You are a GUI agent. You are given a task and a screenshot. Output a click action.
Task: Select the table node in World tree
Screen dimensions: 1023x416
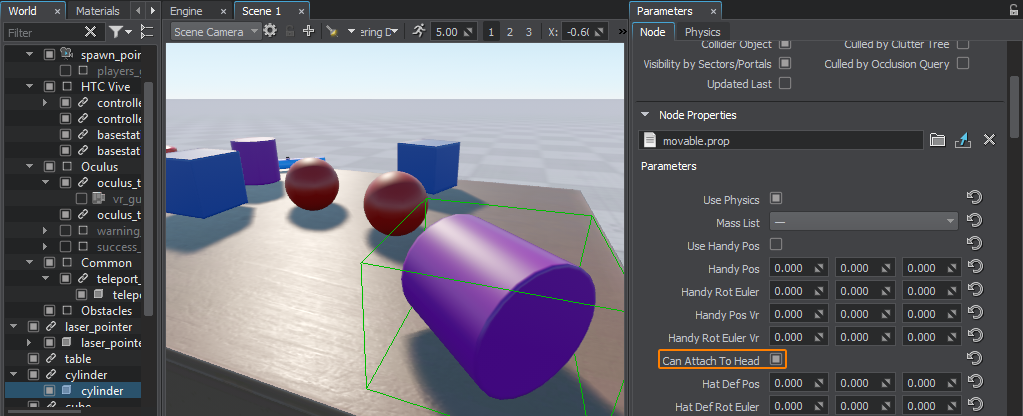pyautogui.click(x=78, y=358)
